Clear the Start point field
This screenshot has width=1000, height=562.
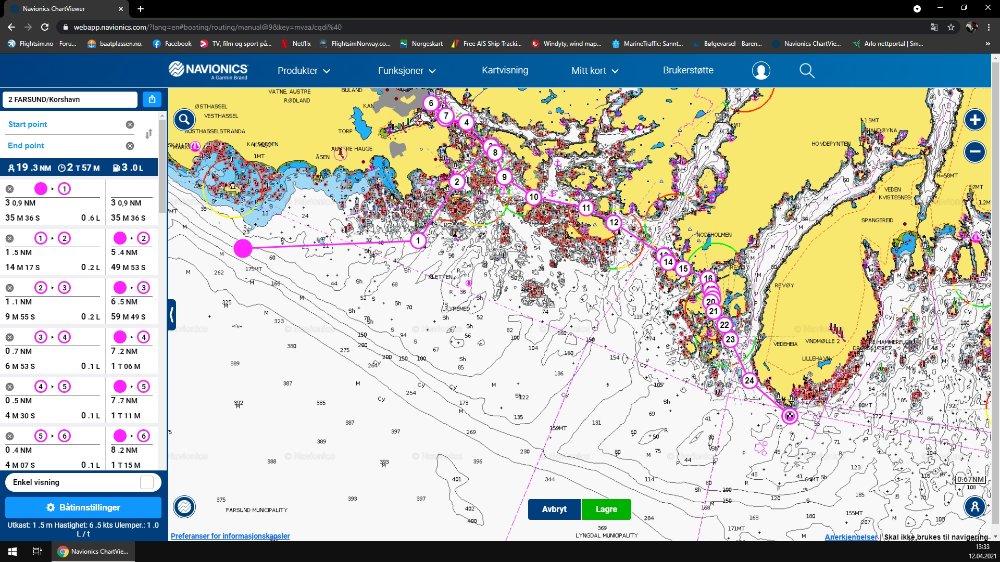[129, 124]
